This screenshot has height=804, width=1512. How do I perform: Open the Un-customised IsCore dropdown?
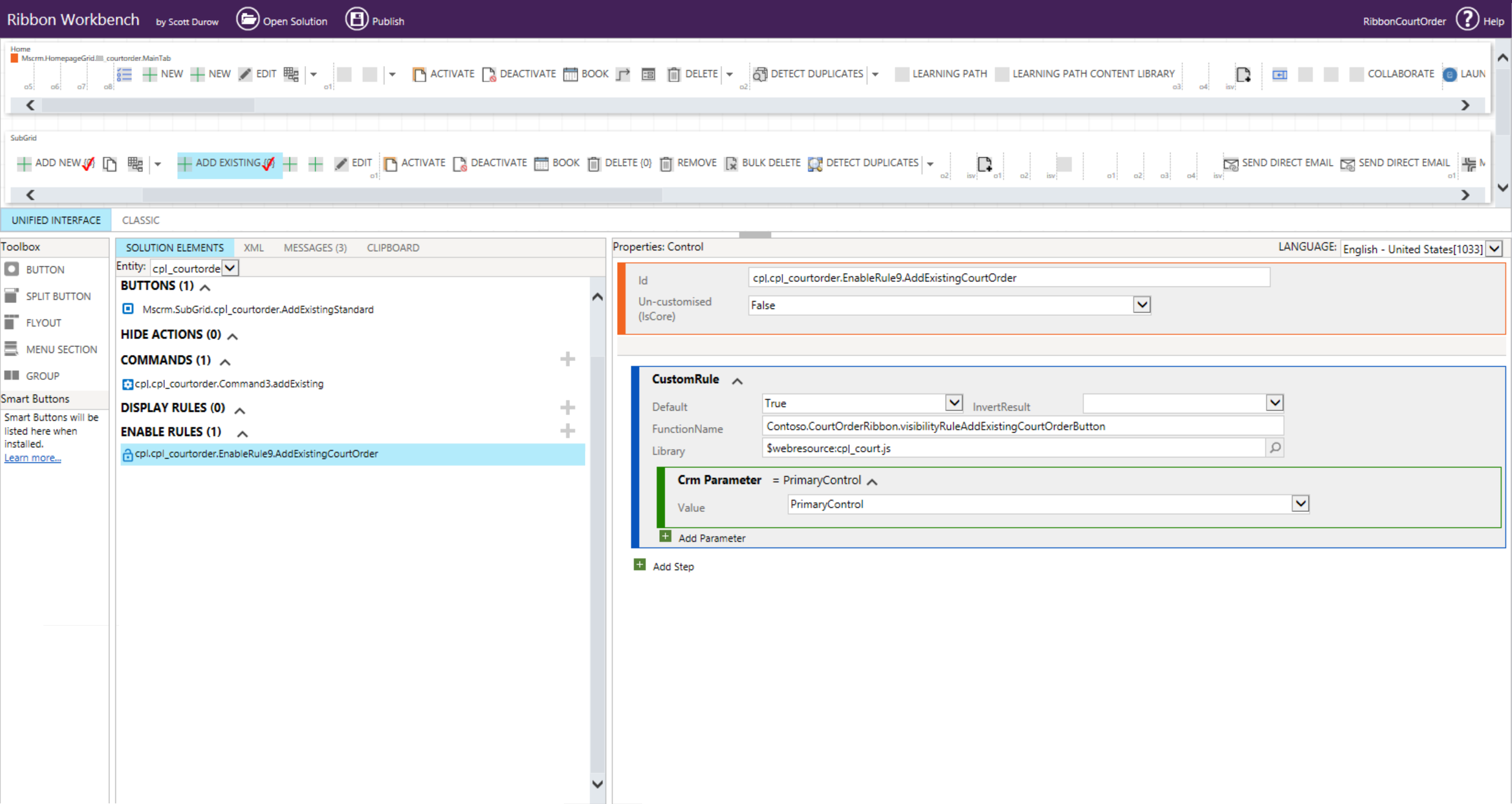[x=1141, y=305]
